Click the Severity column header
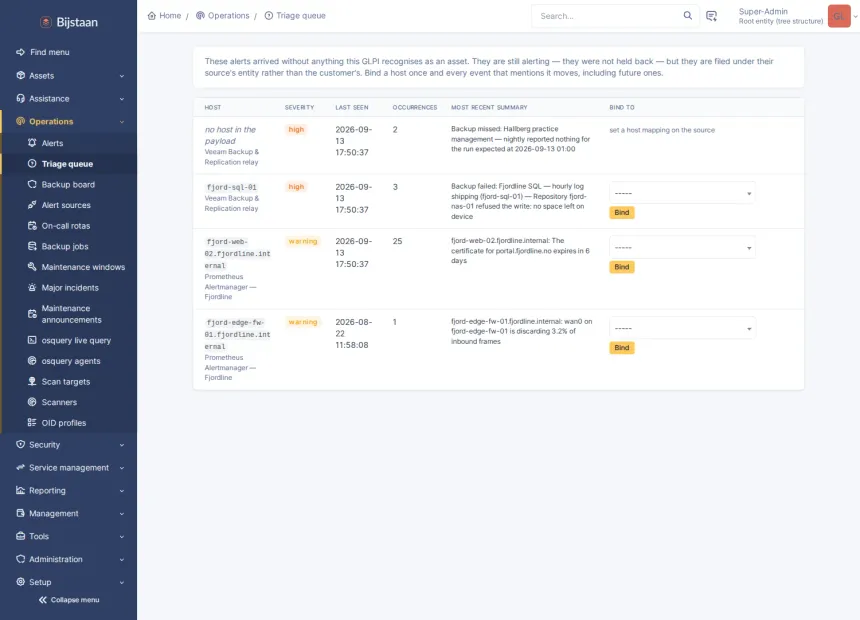 pos(299,108)
